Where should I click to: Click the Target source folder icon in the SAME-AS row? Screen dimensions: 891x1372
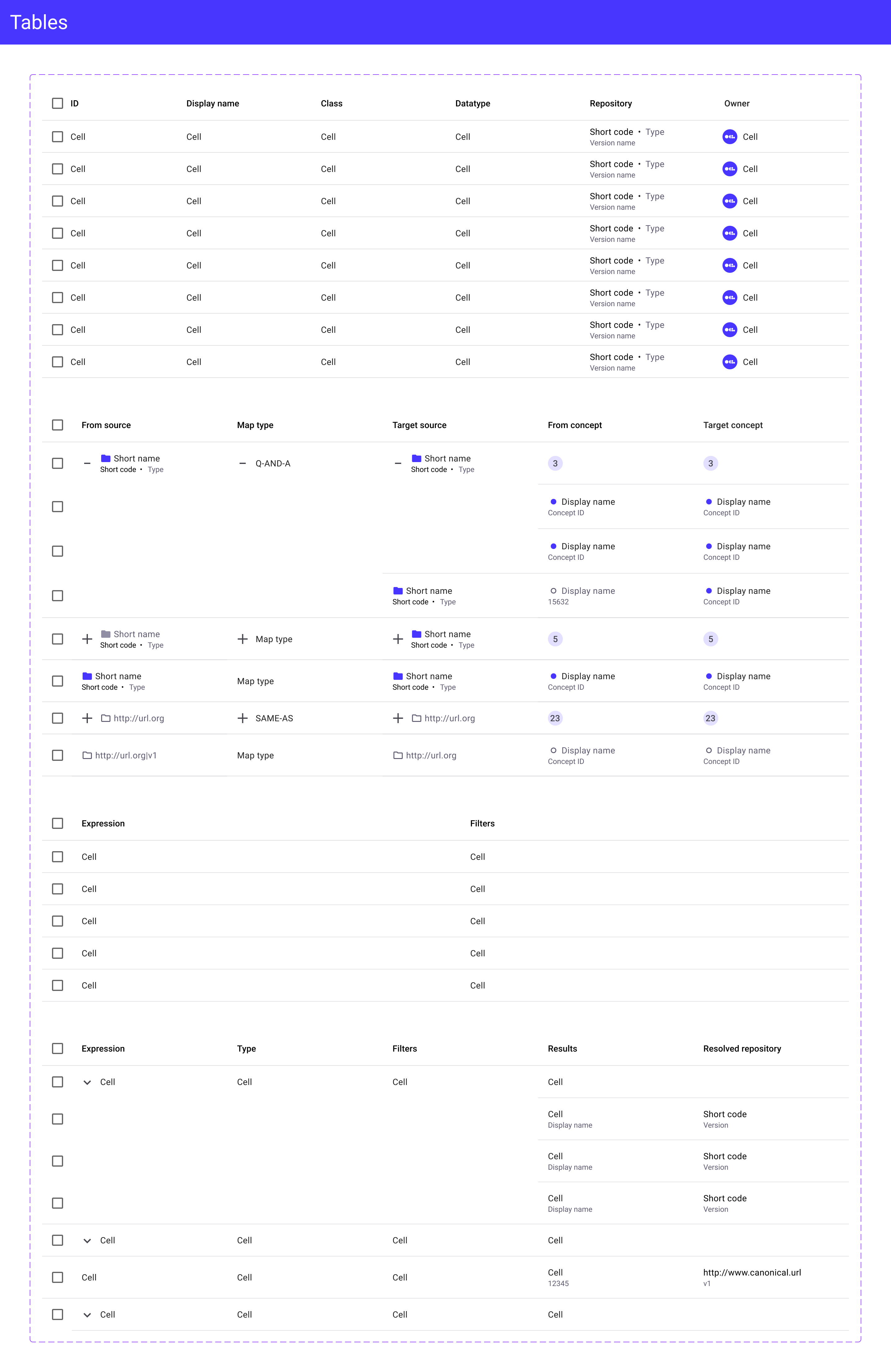[x=416, y=718]
